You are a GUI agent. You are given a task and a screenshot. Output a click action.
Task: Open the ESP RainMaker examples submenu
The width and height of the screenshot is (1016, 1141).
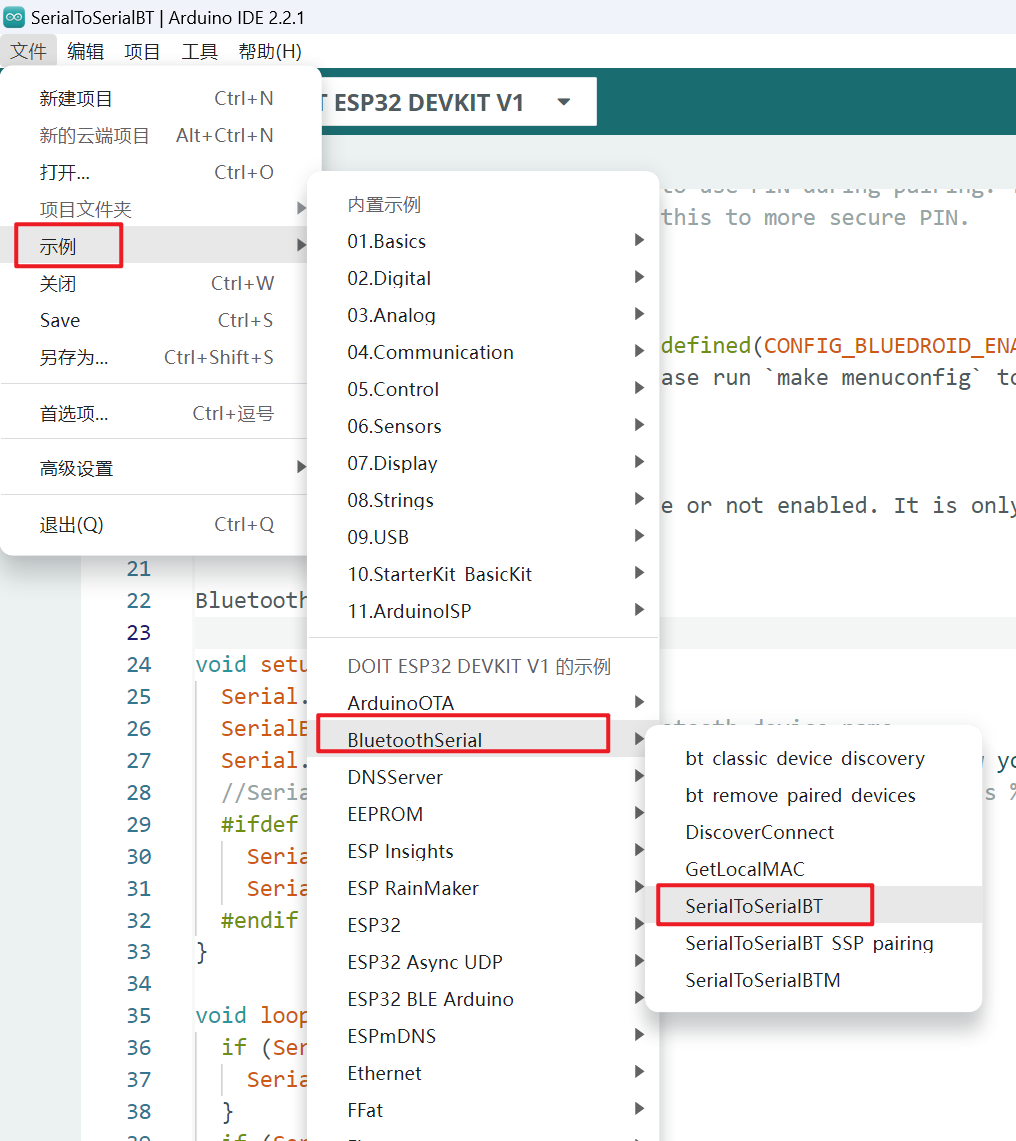(x=483, y=888)
